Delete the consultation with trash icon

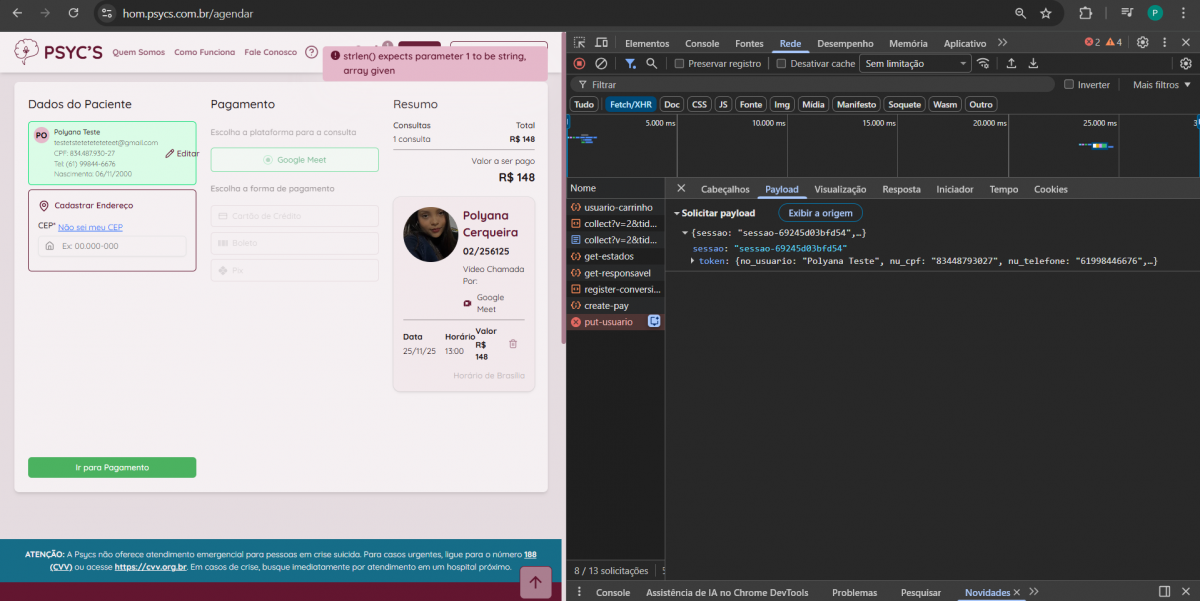click(513, 344)
